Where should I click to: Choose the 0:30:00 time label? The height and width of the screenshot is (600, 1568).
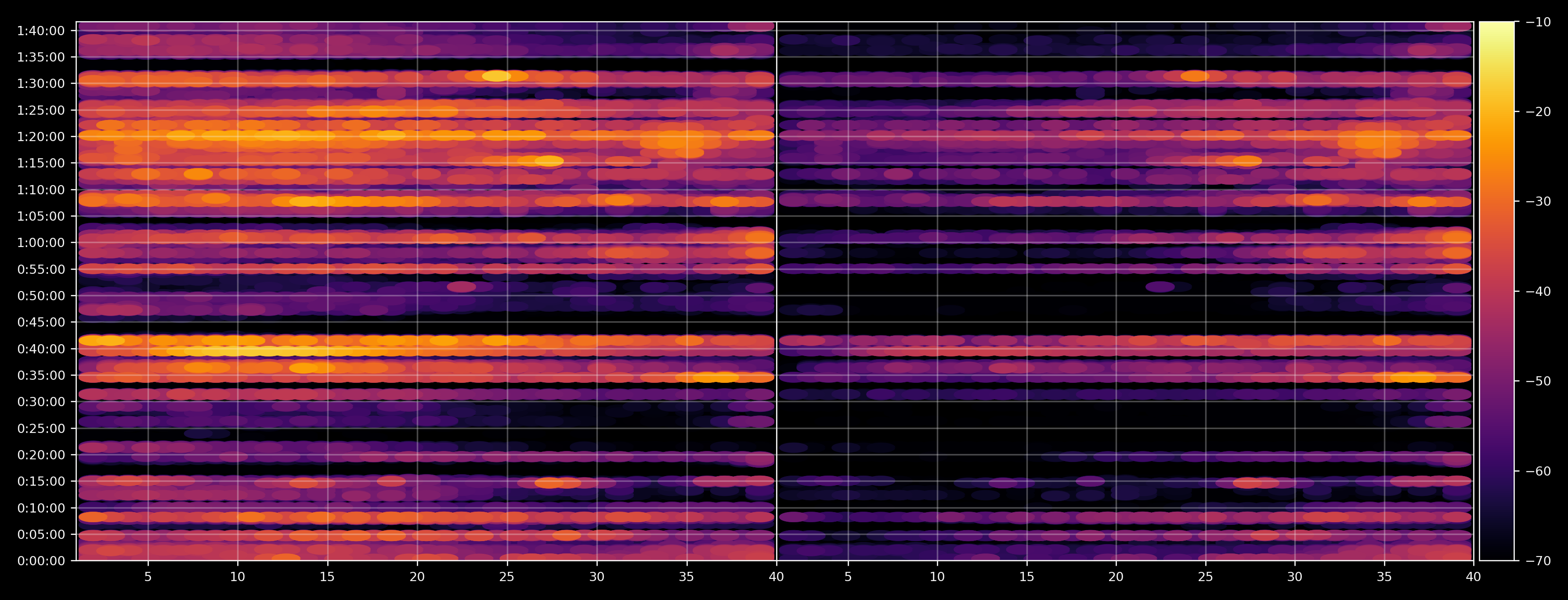41,402
